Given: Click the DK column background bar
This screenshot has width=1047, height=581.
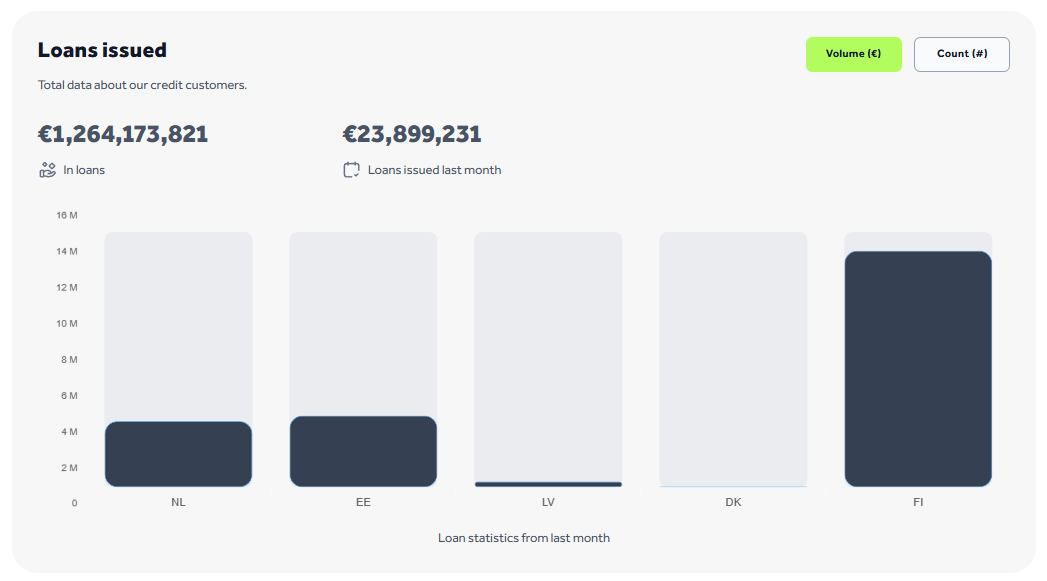Looking at the screenshot, I should (733, 360).
